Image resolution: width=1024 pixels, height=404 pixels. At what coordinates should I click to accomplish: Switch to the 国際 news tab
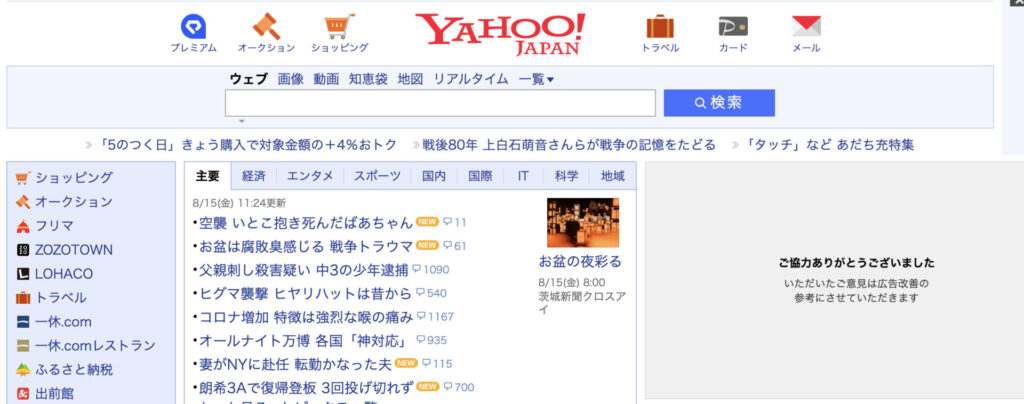pos(481,176)
